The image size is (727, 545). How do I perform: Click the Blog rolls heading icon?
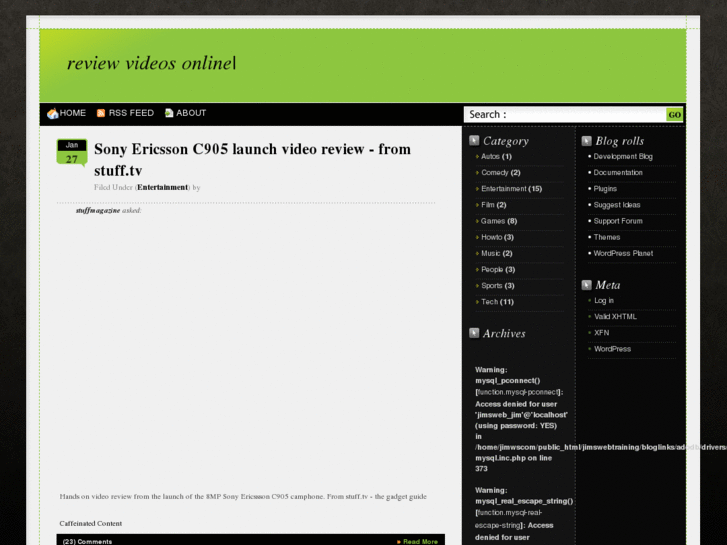[587, 141]
